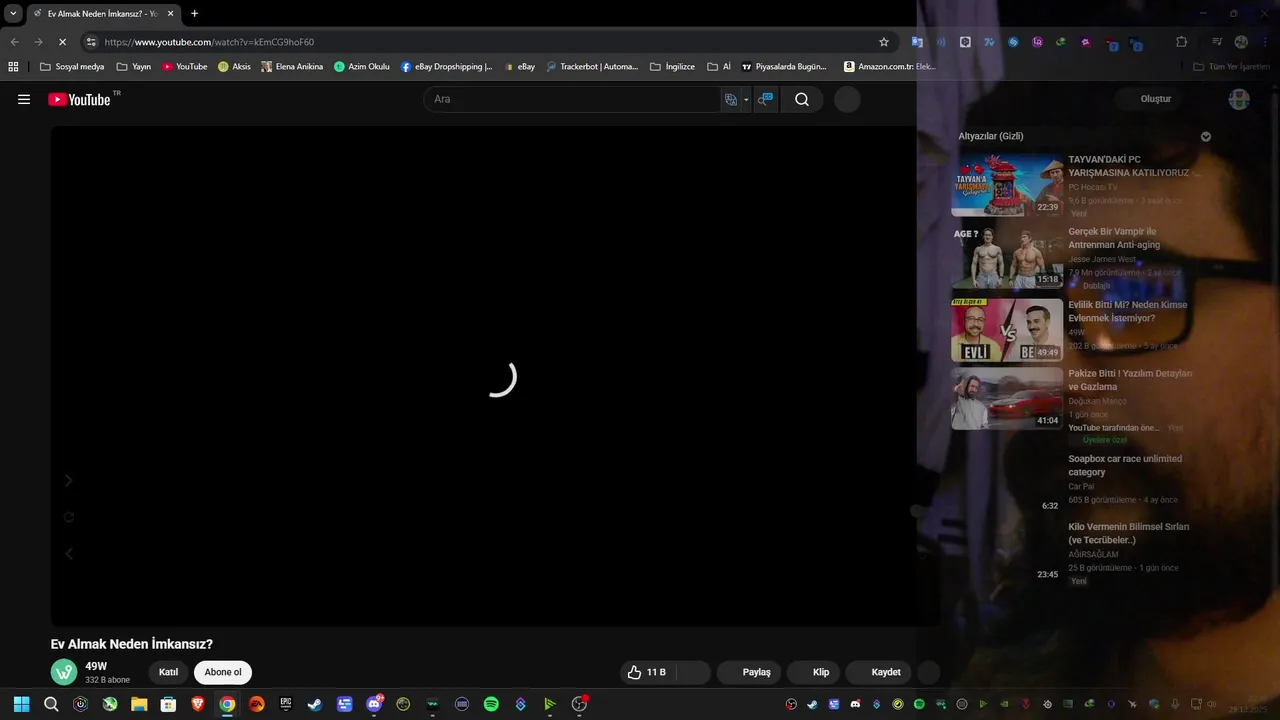Save the video with 'Kaydet'
Image resolution: width=1280 pixels, height=720 pixels.
880,672
